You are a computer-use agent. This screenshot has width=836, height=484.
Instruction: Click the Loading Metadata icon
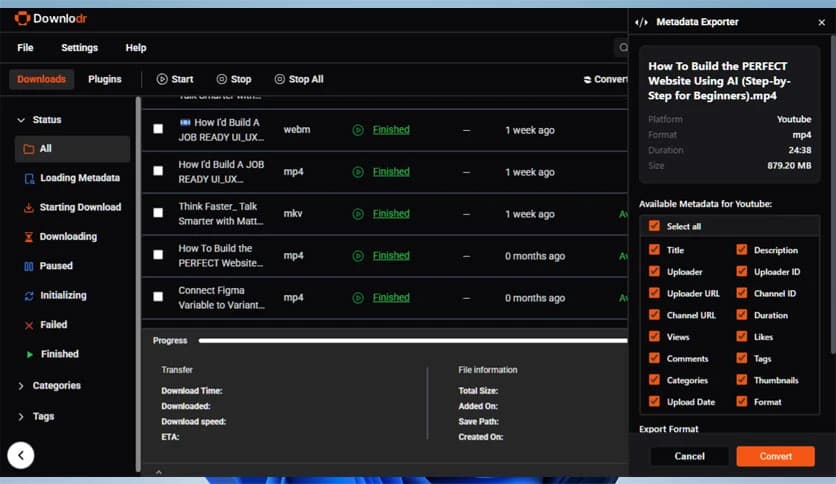(29, 178)
